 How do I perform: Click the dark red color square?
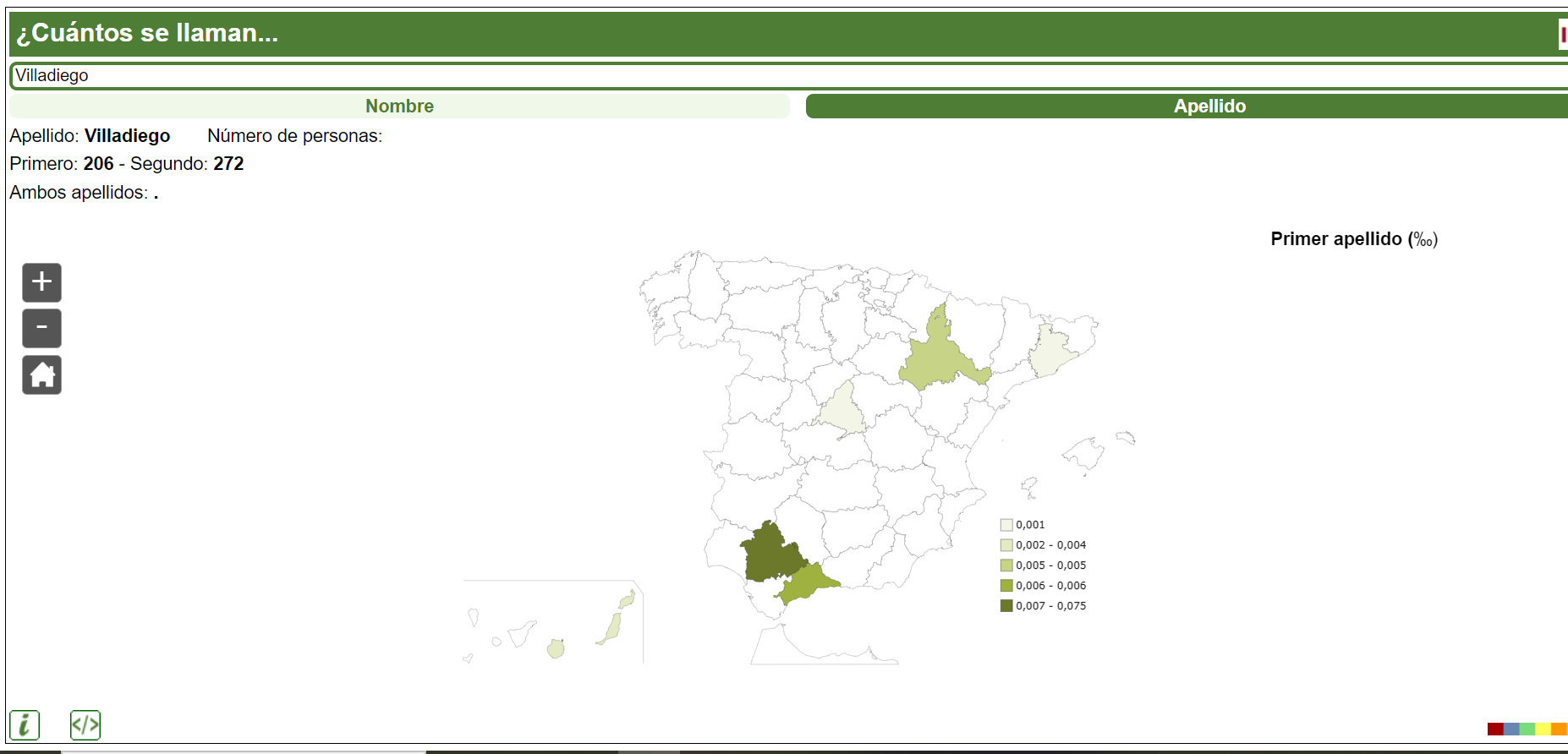(x=1495, y=729)
